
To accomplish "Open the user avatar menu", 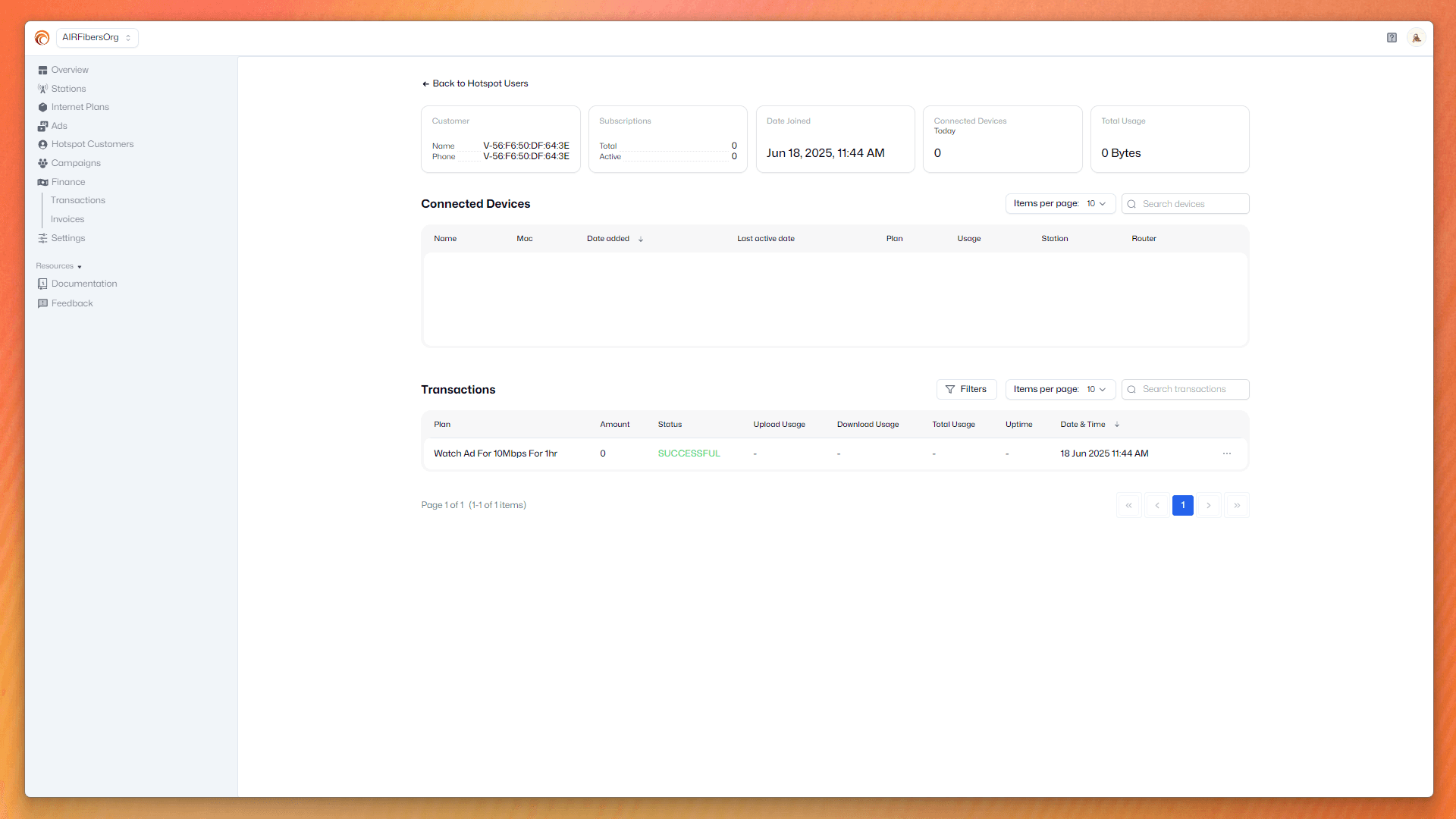I will (x=1416, y=37).
